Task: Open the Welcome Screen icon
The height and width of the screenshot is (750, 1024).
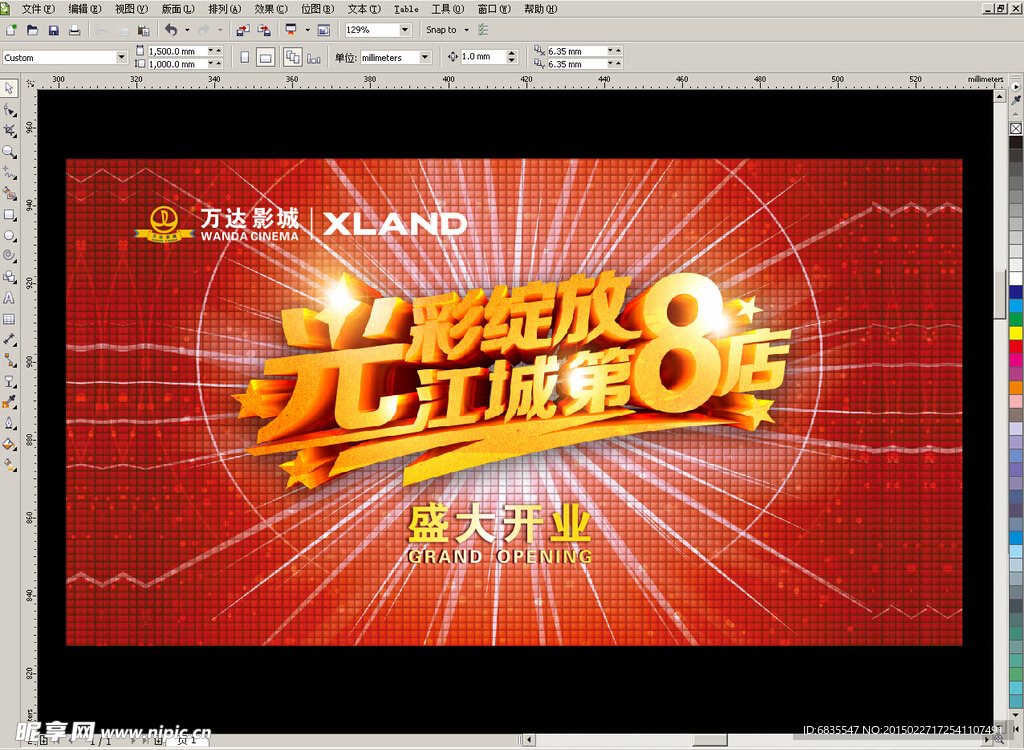Action: tap(323, 30)
